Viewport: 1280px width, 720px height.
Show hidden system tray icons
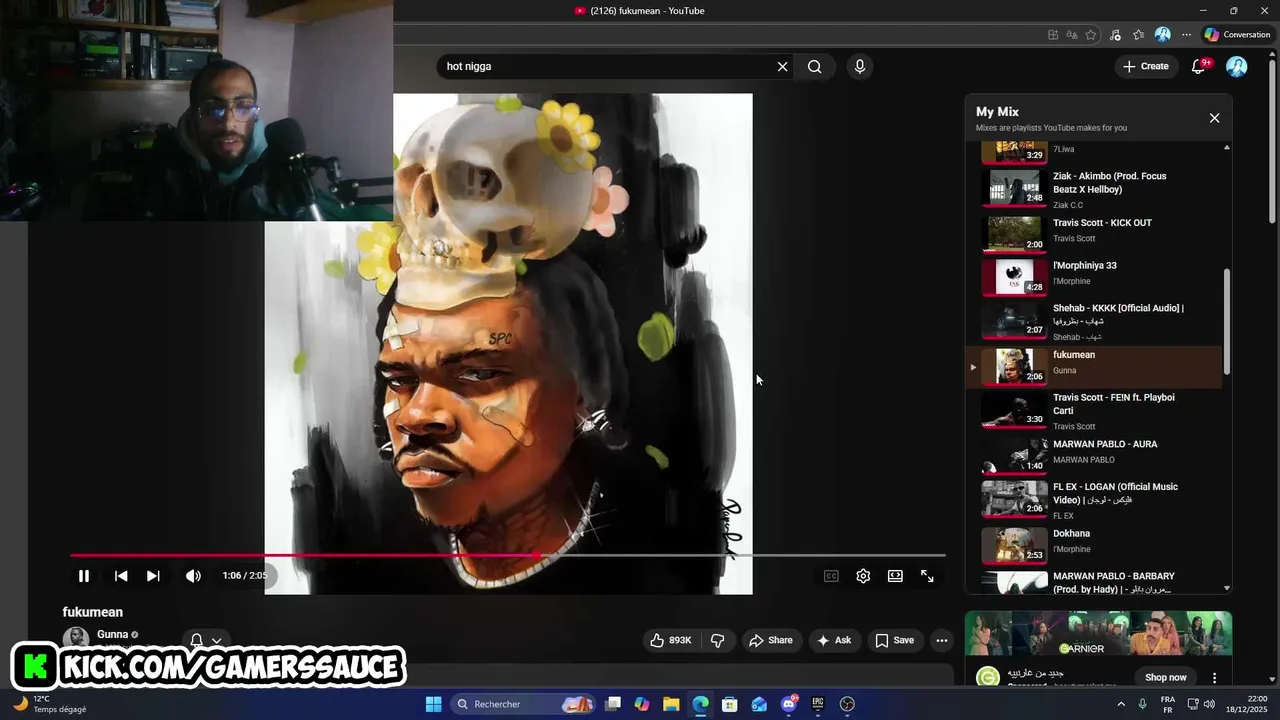(x=1120, y=704)
